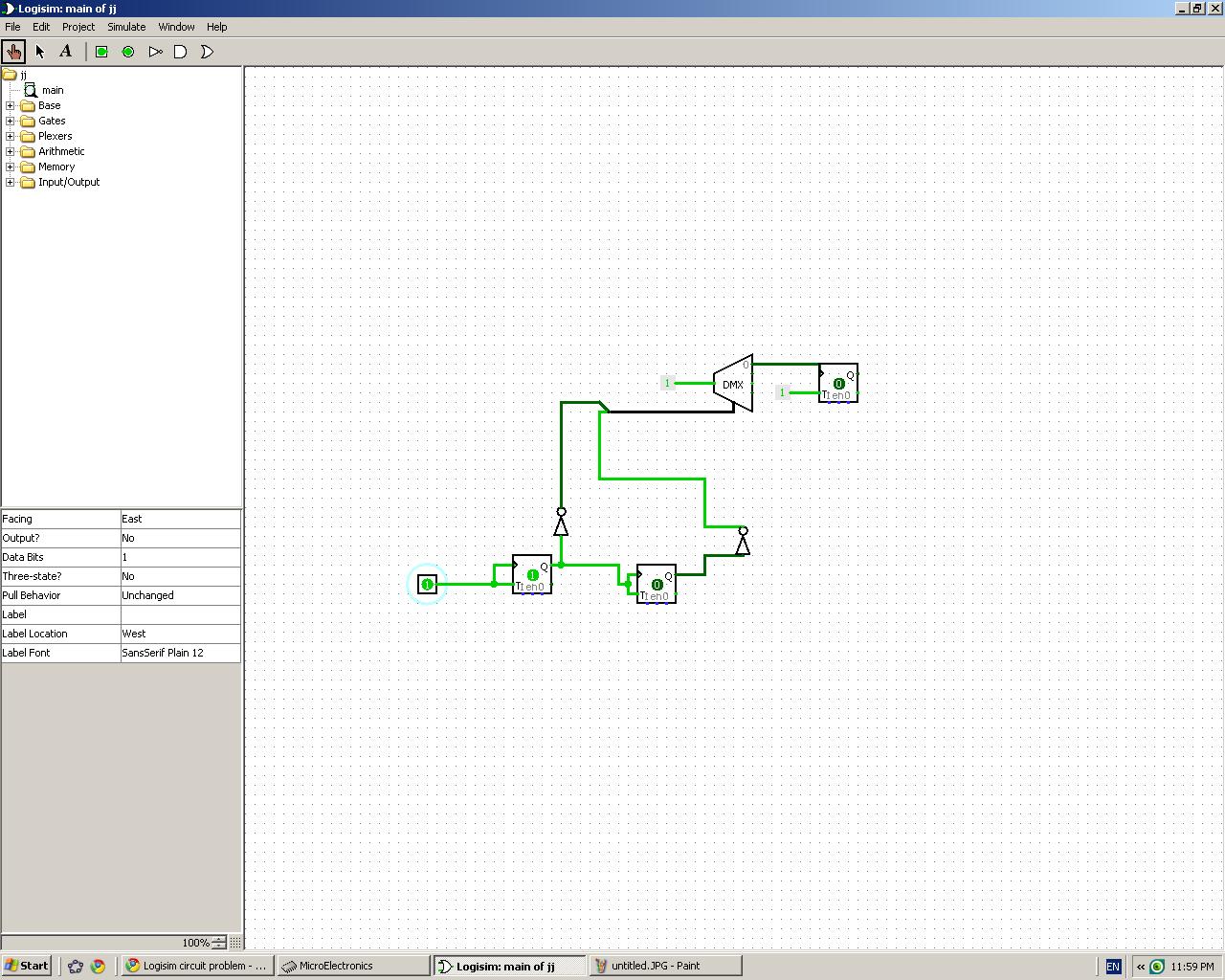
Task: Choose the AND gate toolbar icon
Action: pyautogui.click(x=181, y=52)
